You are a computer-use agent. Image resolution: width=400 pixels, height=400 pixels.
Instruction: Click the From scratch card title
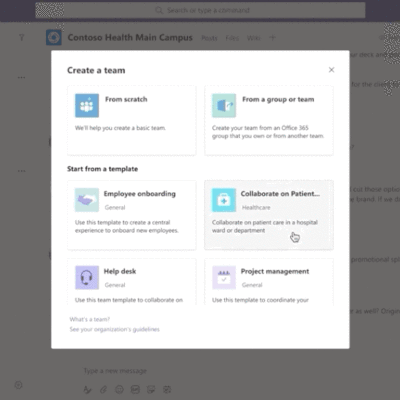point(126,99)
